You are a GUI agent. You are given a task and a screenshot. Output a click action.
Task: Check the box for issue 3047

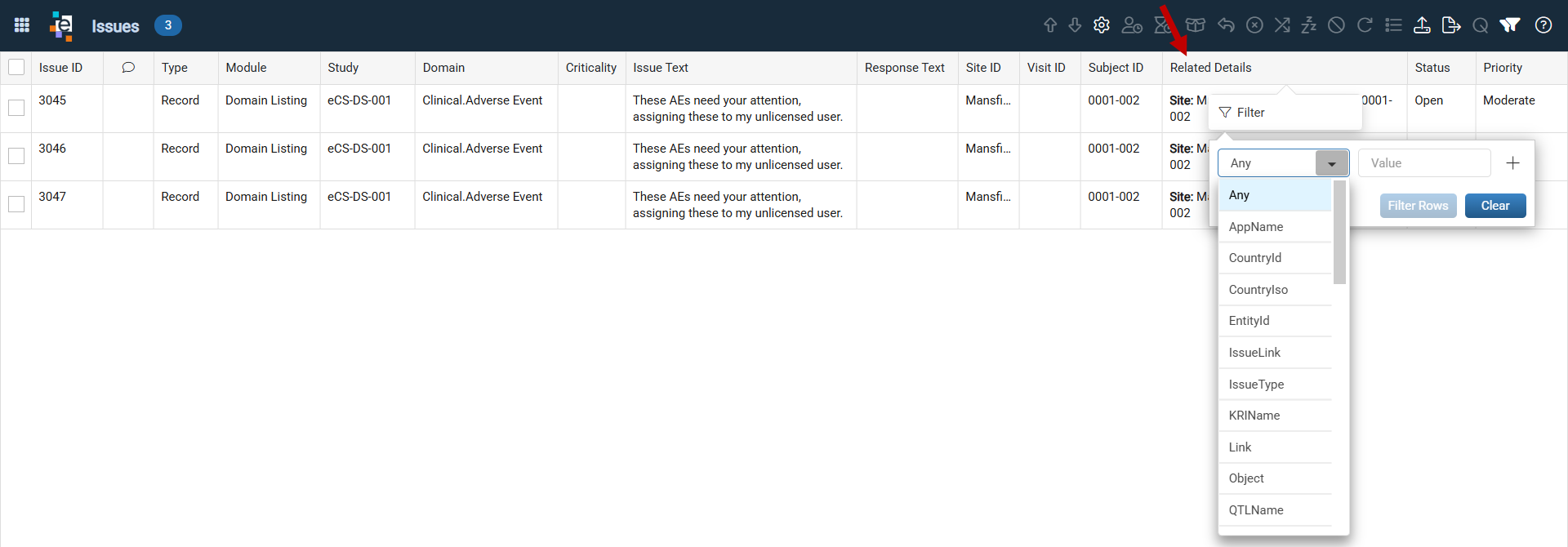[x=16, y=204]
